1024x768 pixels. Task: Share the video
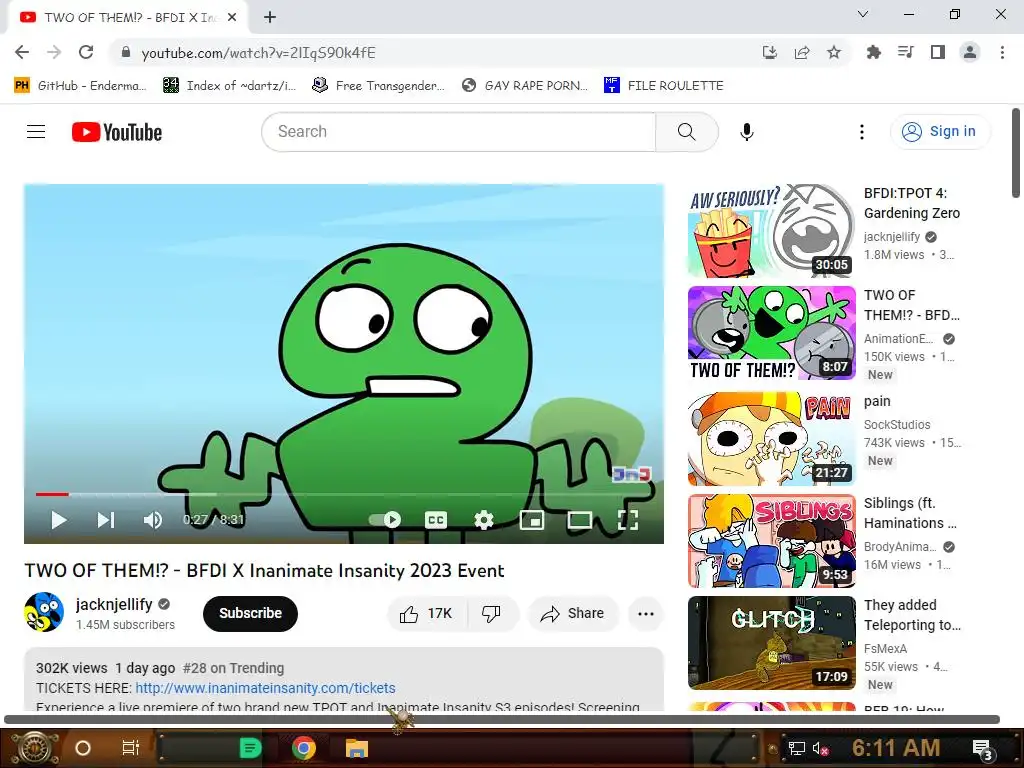click(572, 614)
